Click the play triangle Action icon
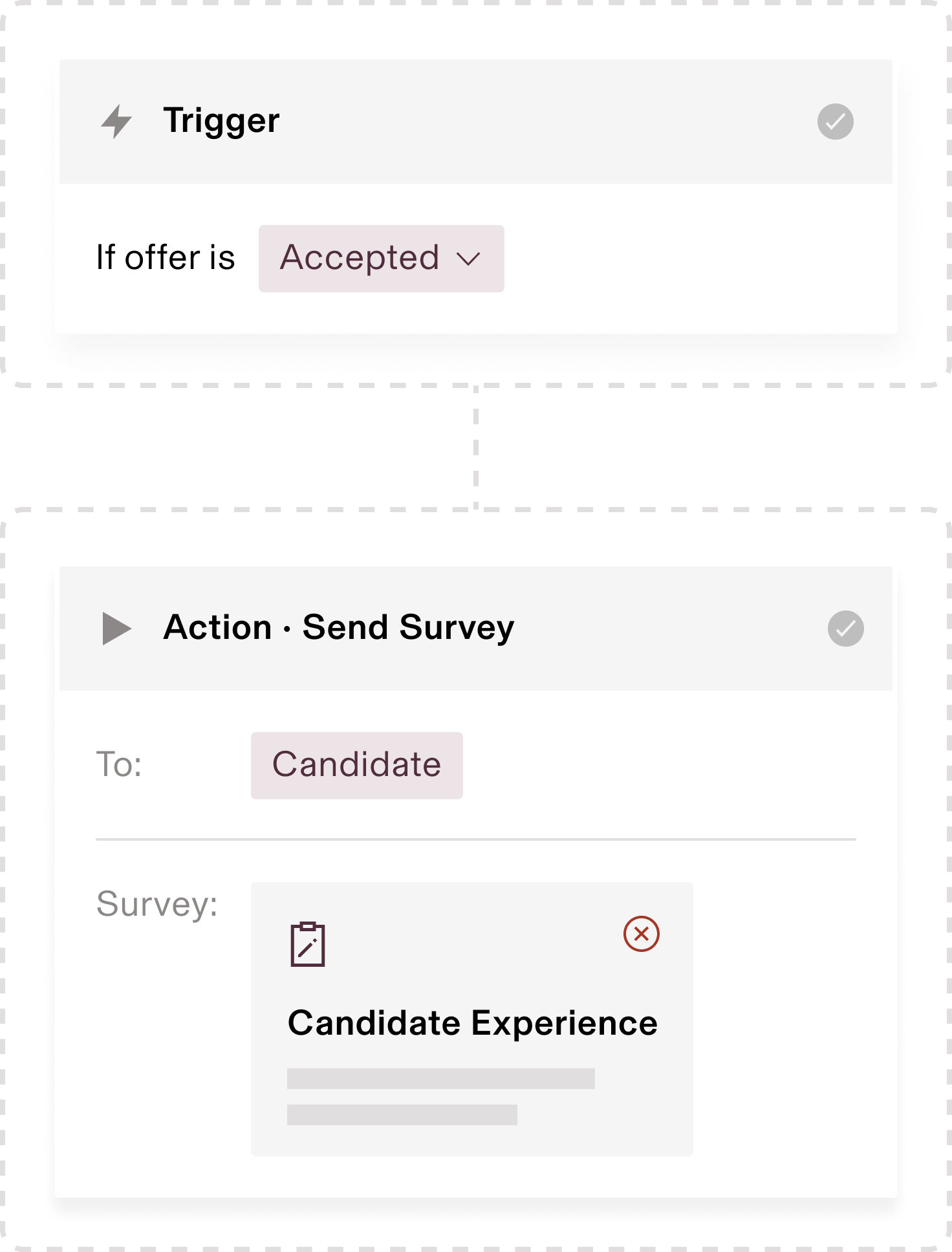The width and height of the screenshot is (952, 1252). pos(116,629)
